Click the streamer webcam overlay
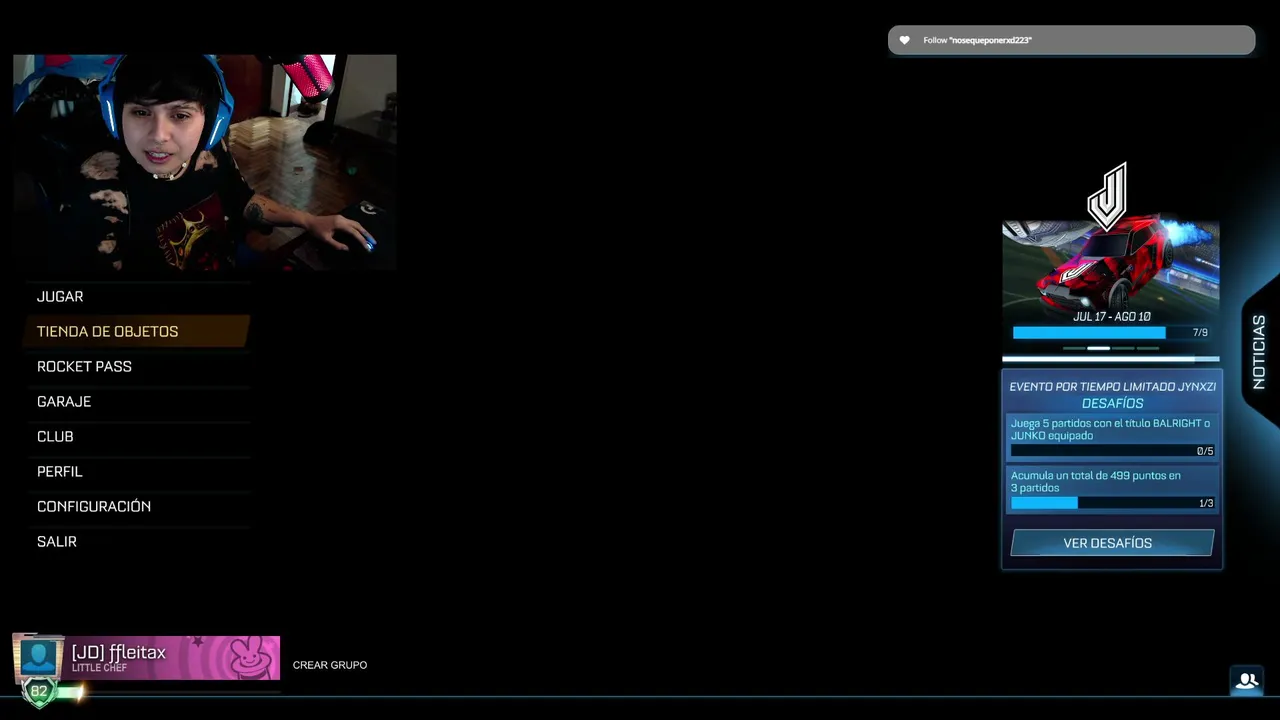Screen dimensions: 1280x720 (x=205, y=162)
